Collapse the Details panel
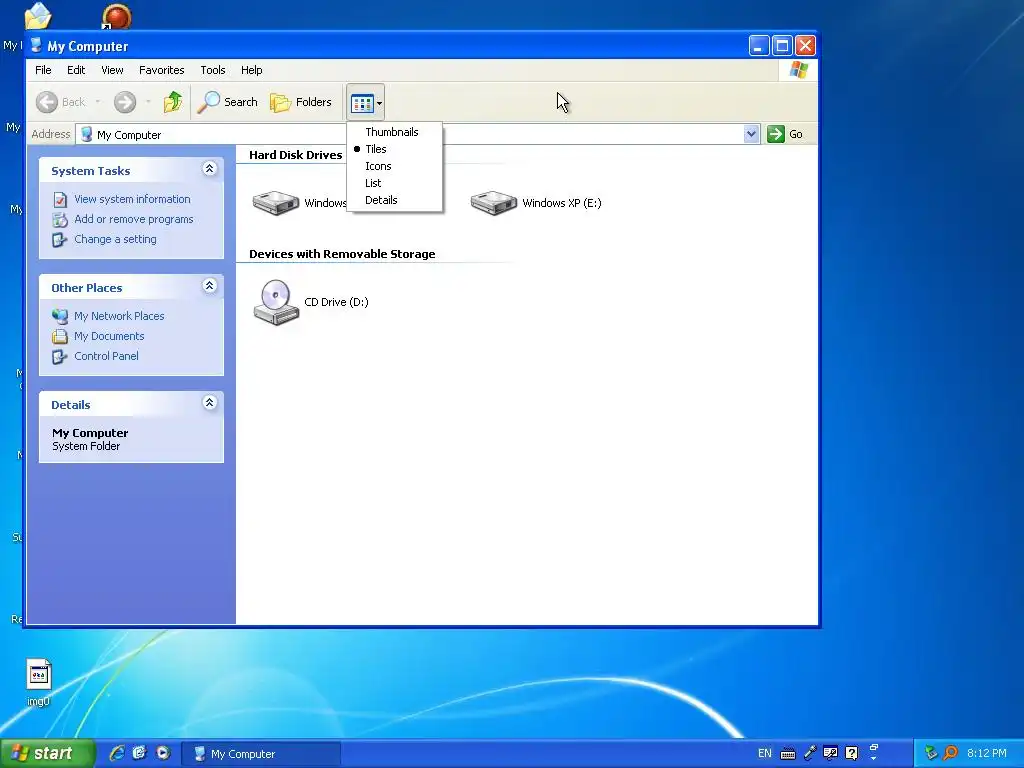1024x768 pixels. tap(210, 403)
